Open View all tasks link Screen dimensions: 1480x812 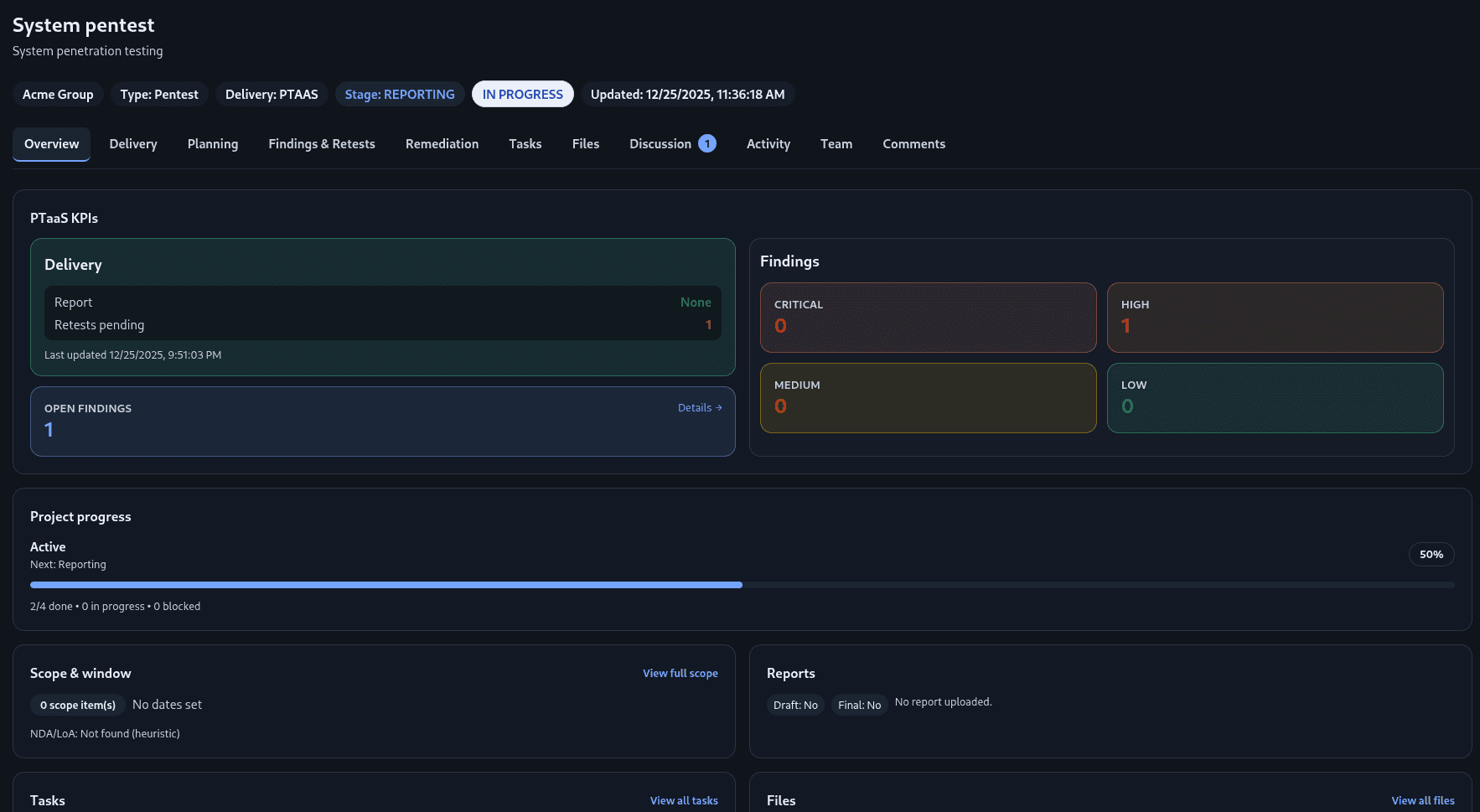coord(684,800)
